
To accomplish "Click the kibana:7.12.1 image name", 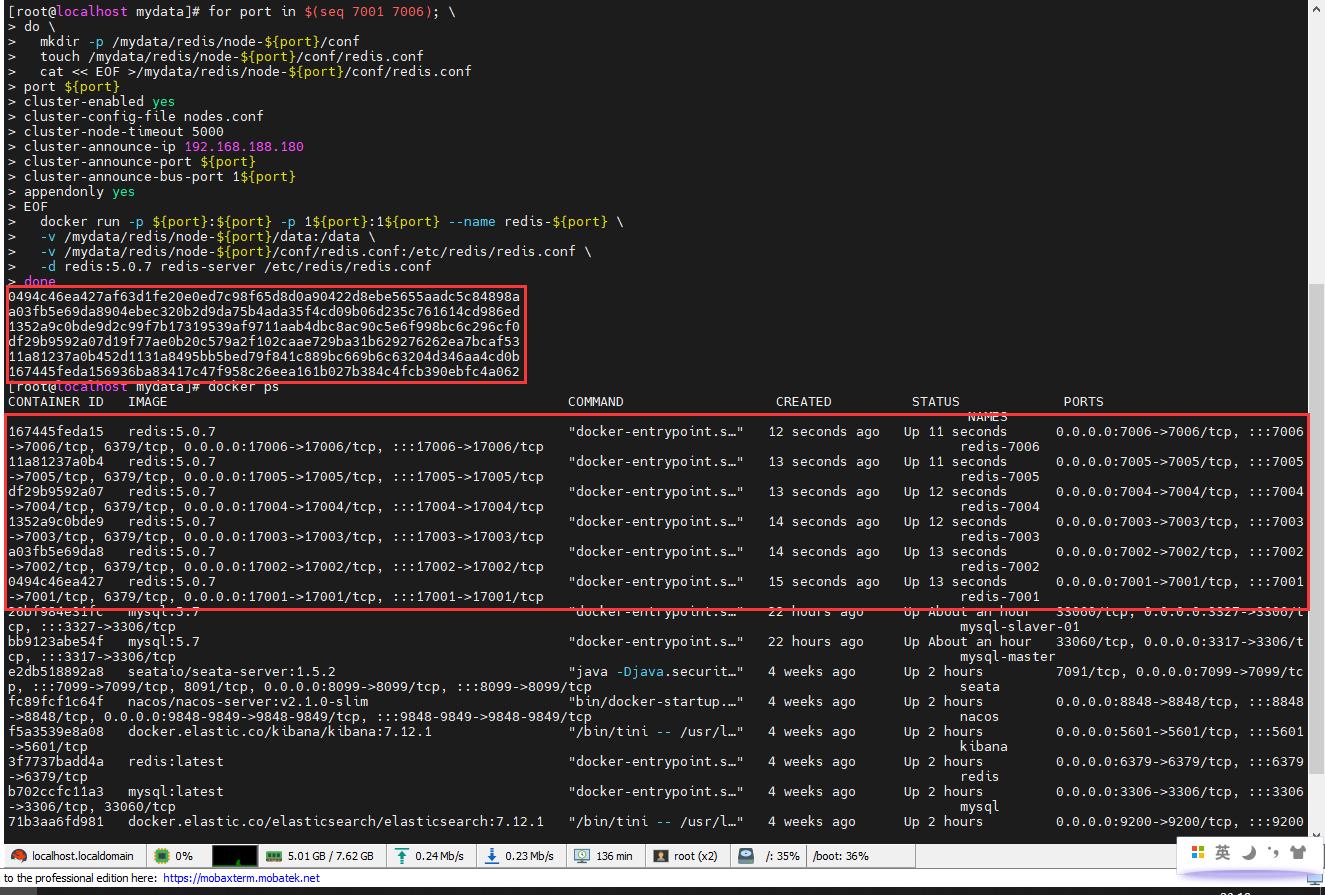I will tap(280, 732).
